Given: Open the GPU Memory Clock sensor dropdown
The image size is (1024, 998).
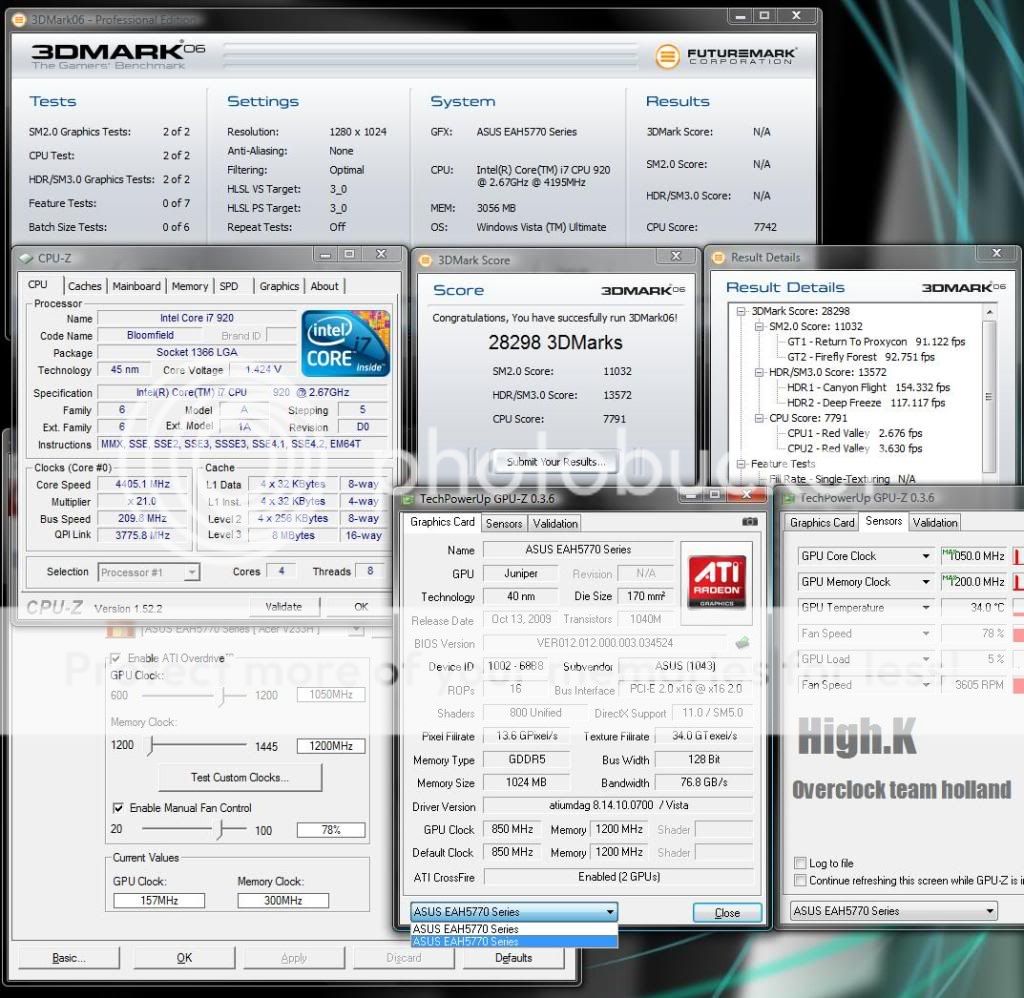Looking at the screenshot, I should pyautogui.click(x=925, y=582).
